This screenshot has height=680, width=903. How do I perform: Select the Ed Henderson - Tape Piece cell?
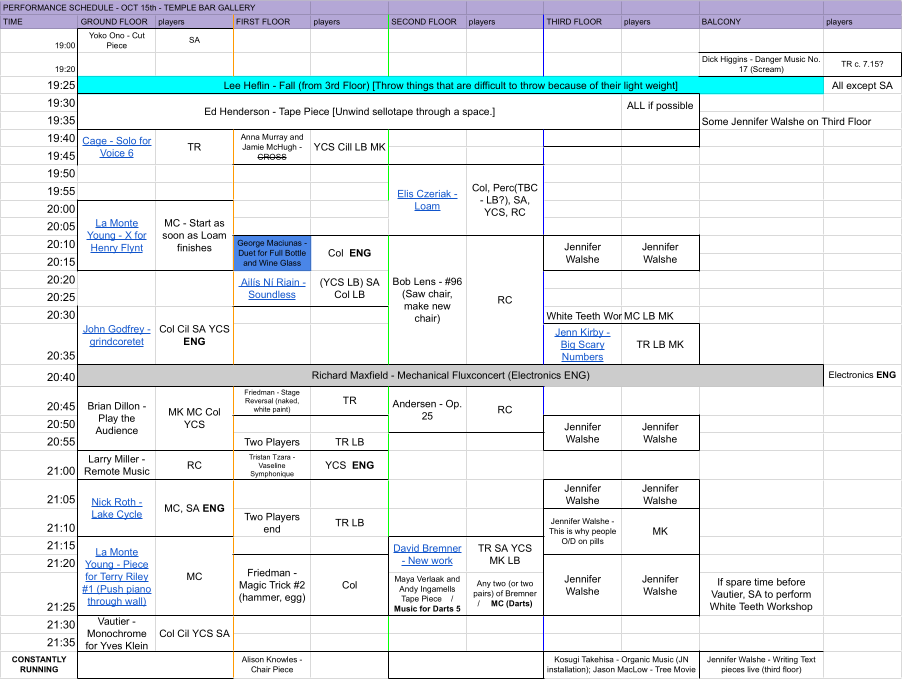click(x=348, y=111)
